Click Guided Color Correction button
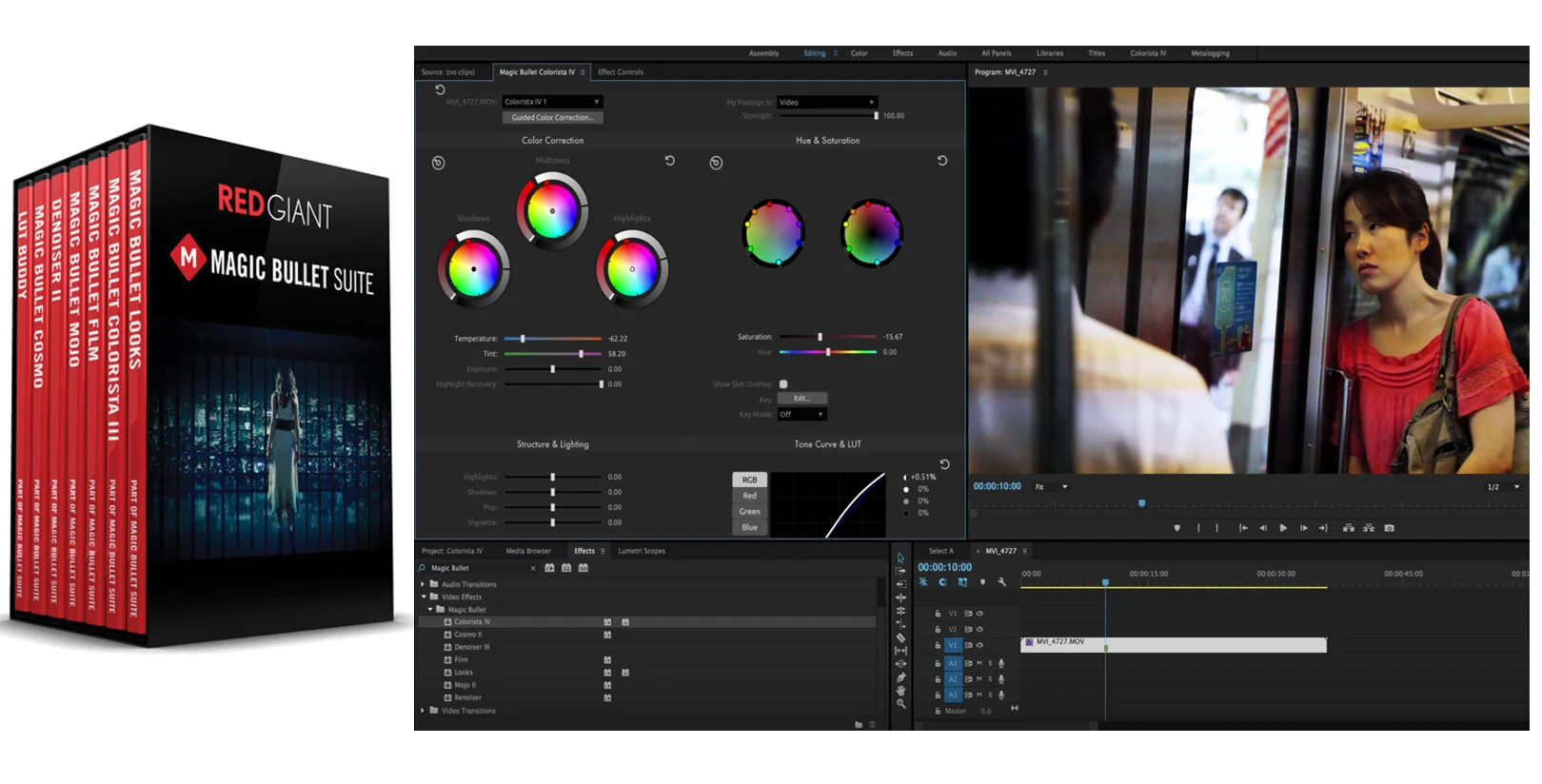Screen dimensions: 1542x784 coord(552,118)
